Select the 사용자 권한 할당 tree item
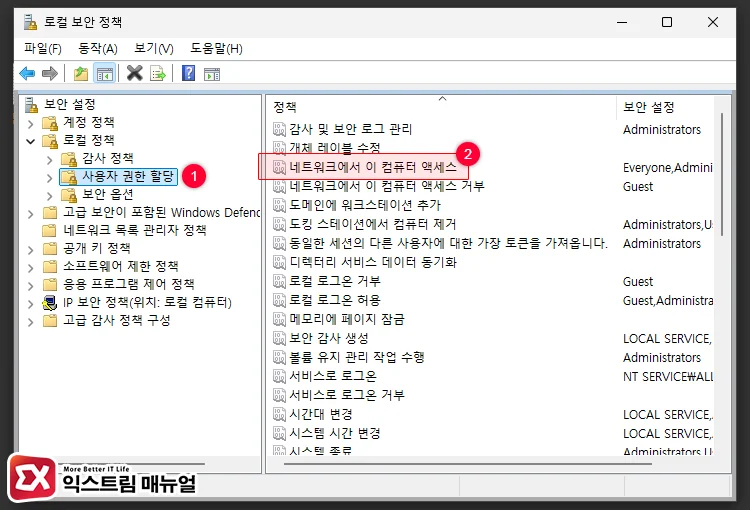 click(x=128, y=177)
